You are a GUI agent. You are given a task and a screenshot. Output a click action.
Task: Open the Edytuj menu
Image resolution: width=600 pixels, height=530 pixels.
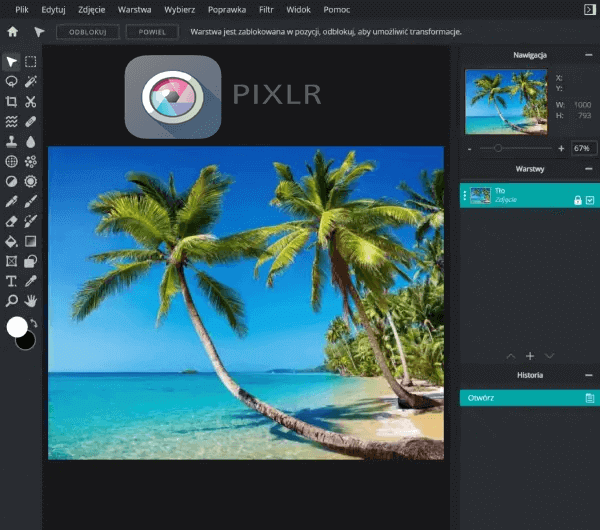(x=53, y=10)
